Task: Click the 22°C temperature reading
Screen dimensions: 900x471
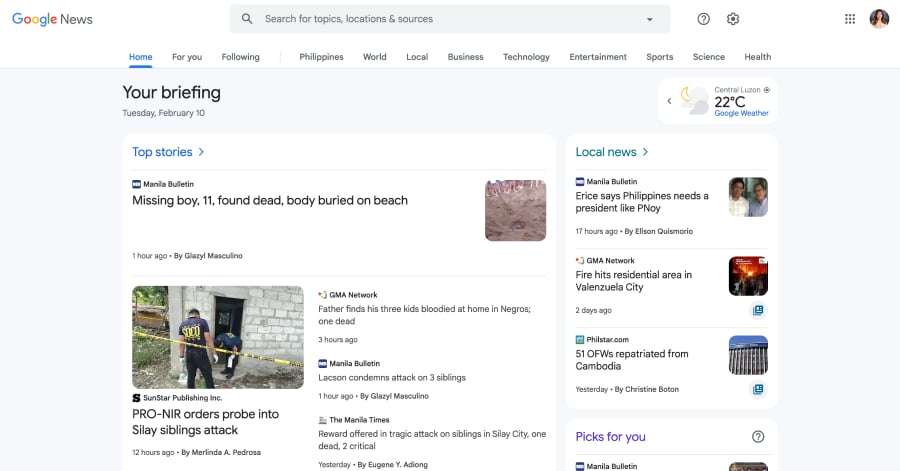Action: tap(730, 102)
